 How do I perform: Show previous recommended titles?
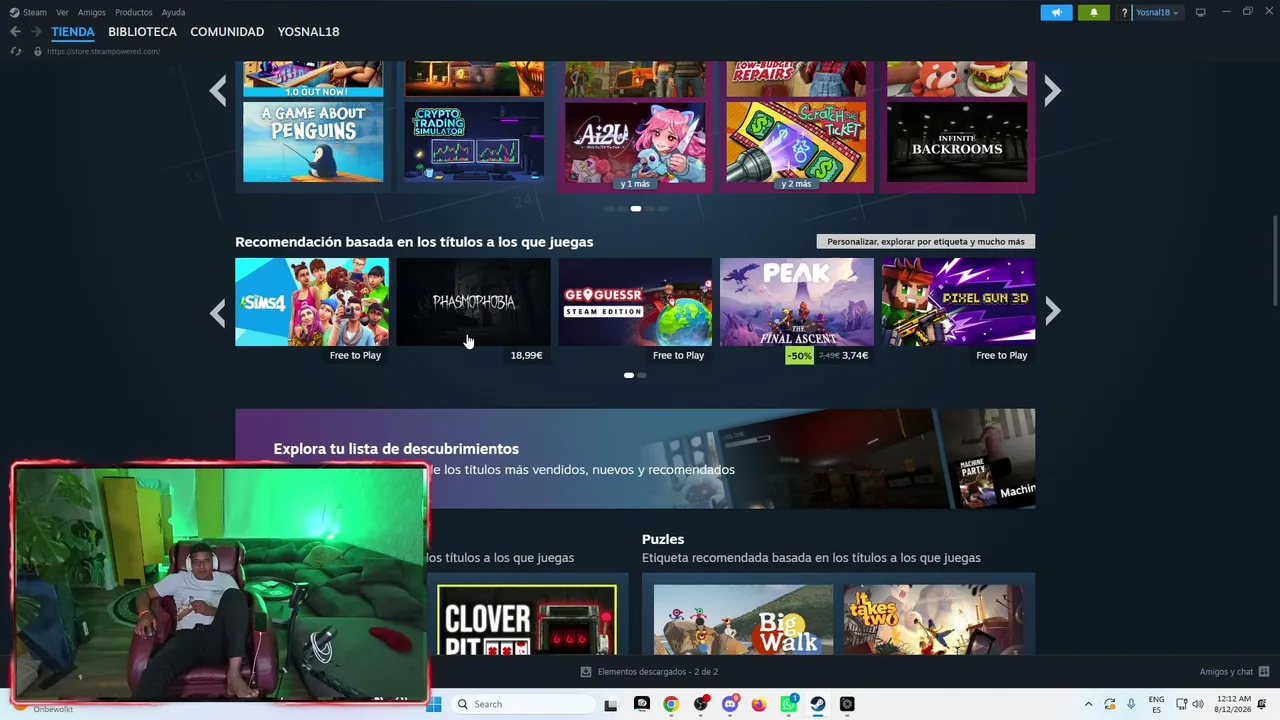tap(218, 313)
